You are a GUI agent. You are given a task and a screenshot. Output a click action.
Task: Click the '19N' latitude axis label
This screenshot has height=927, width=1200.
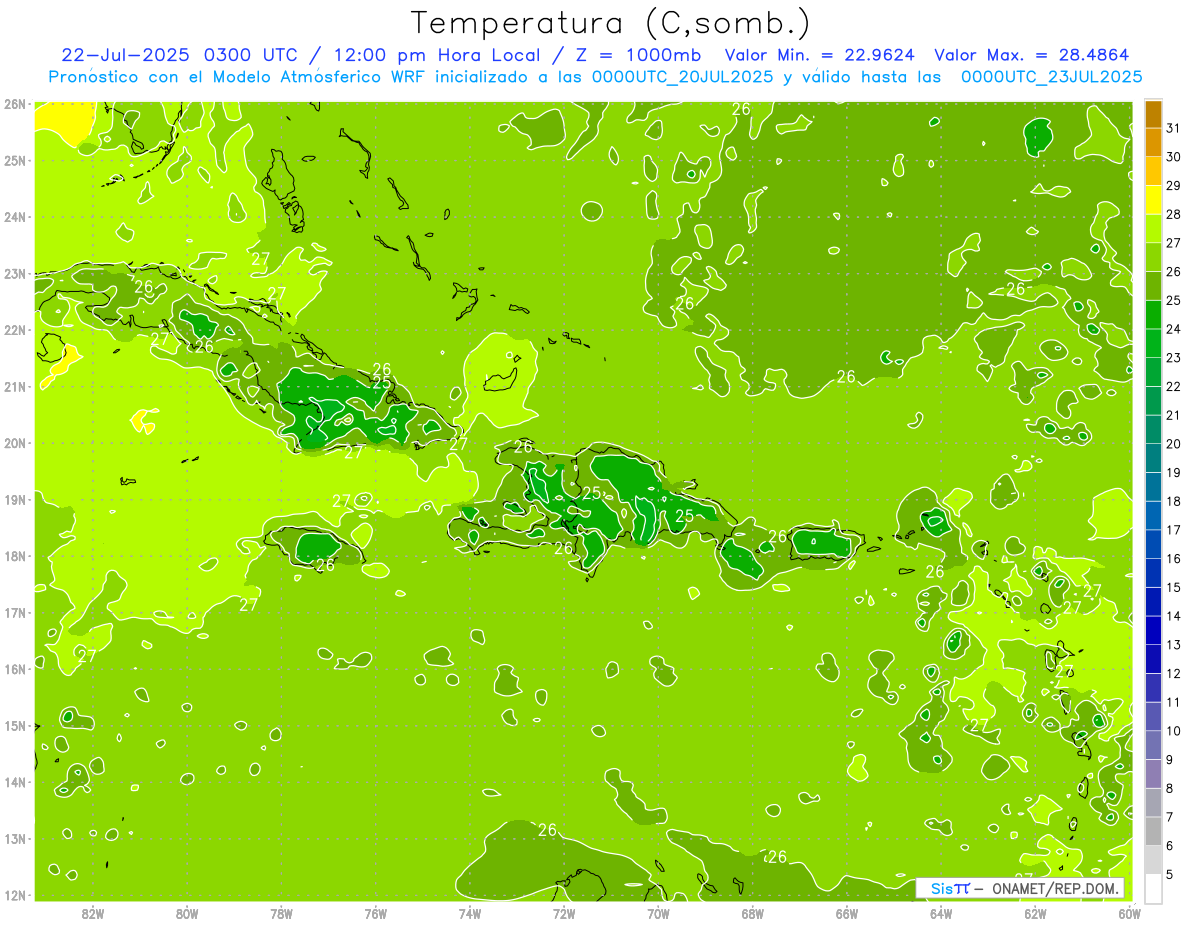point(14,499)
